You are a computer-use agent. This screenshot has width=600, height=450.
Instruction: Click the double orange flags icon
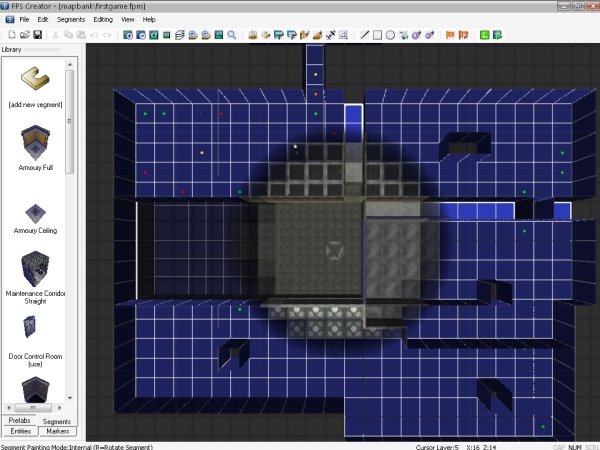pos(463,35)
